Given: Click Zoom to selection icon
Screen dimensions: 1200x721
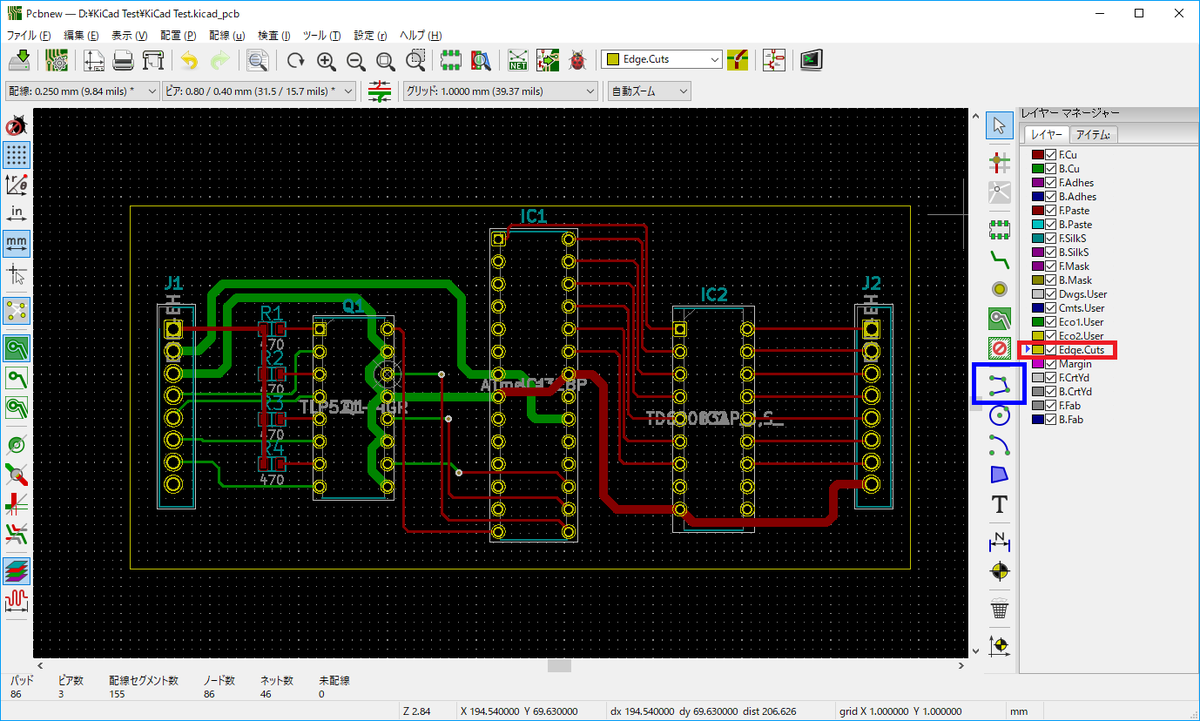Looking at the screenshot, I should pyautogui.click(x=415, y=60).
